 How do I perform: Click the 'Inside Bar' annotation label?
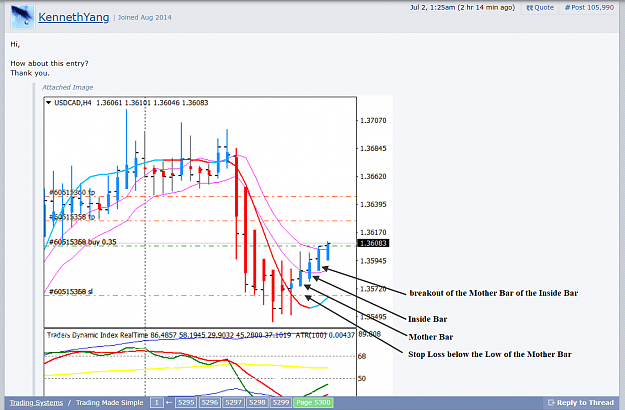pyautogui.click(x=428, y=319)
